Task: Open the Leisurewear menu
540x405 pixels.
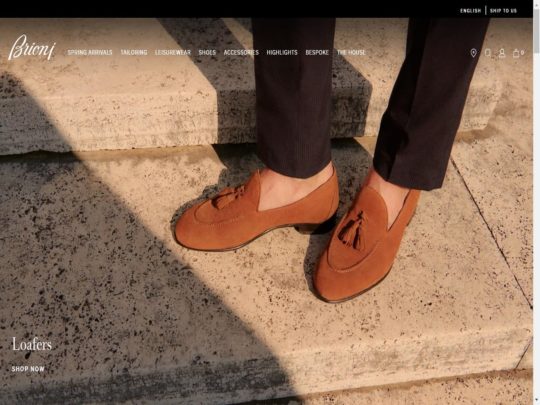Action: click(173, 52)
